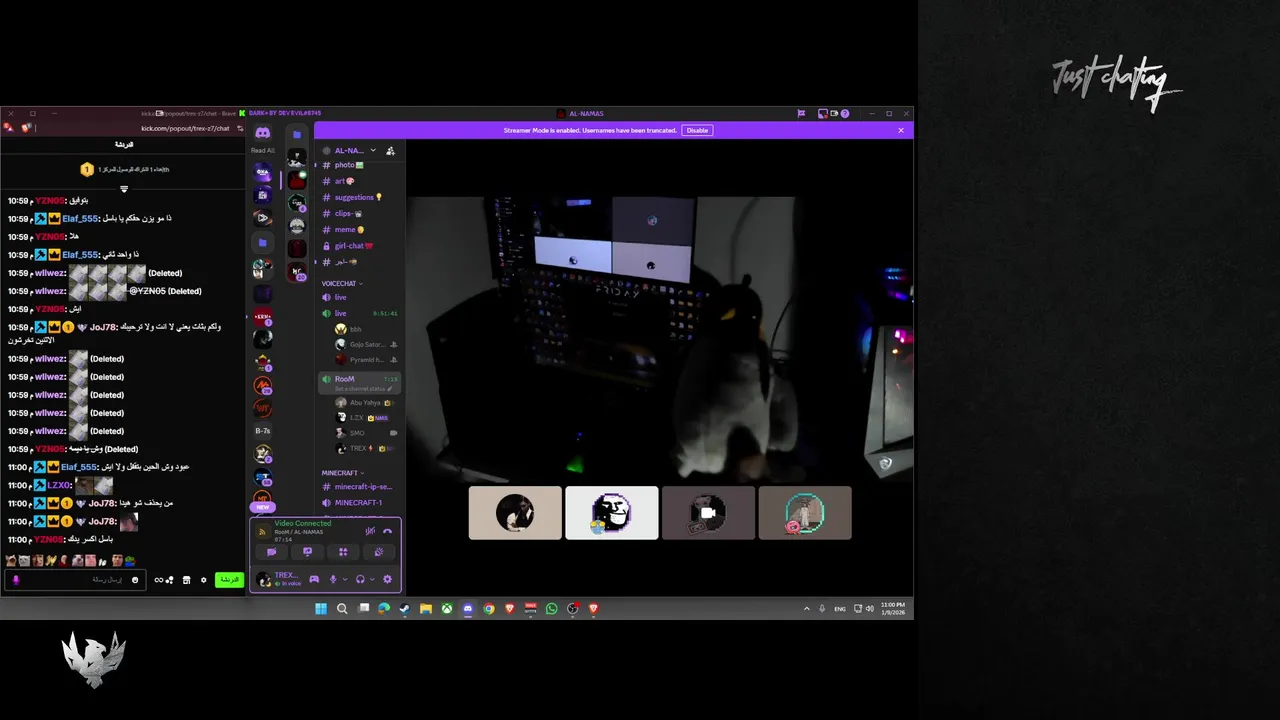Open Discord inbox icon in title bar
The image size is (1280, 720).
[821, 113]
